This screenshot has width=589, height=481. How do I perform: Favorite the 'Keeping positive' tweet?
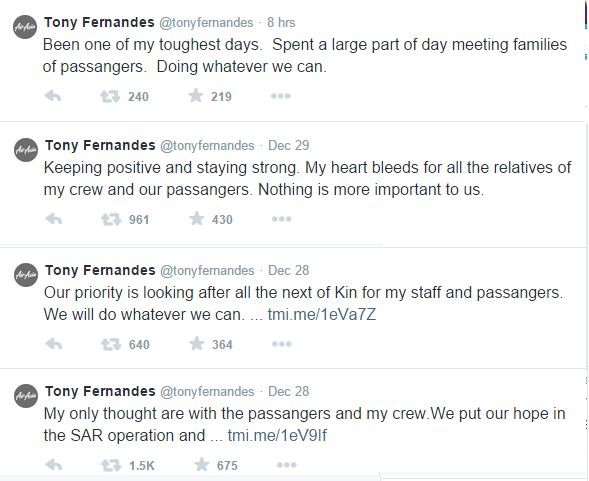[x=196, y=218]
